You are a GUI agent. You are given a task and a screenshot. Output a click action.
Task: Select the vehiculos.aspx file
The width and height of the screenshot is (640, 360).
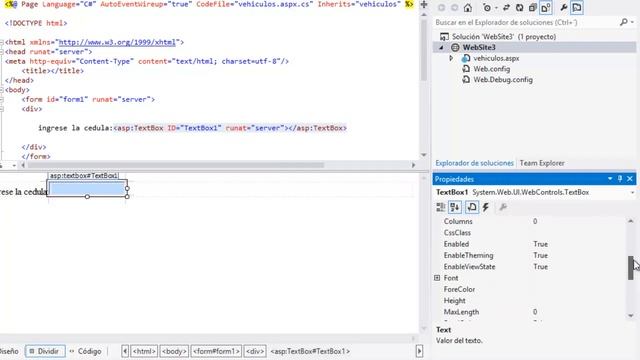point(496,58)
